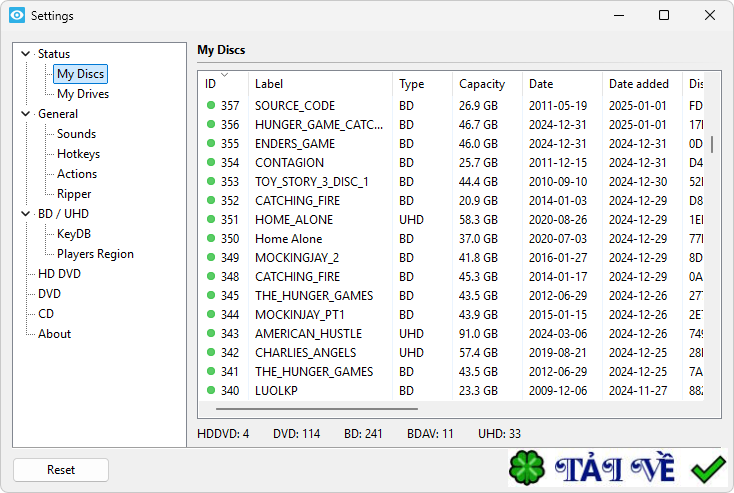This screenshot has height=493, width=734.
Task: Click green status dot for disc 340
Action: pos(211,390)
